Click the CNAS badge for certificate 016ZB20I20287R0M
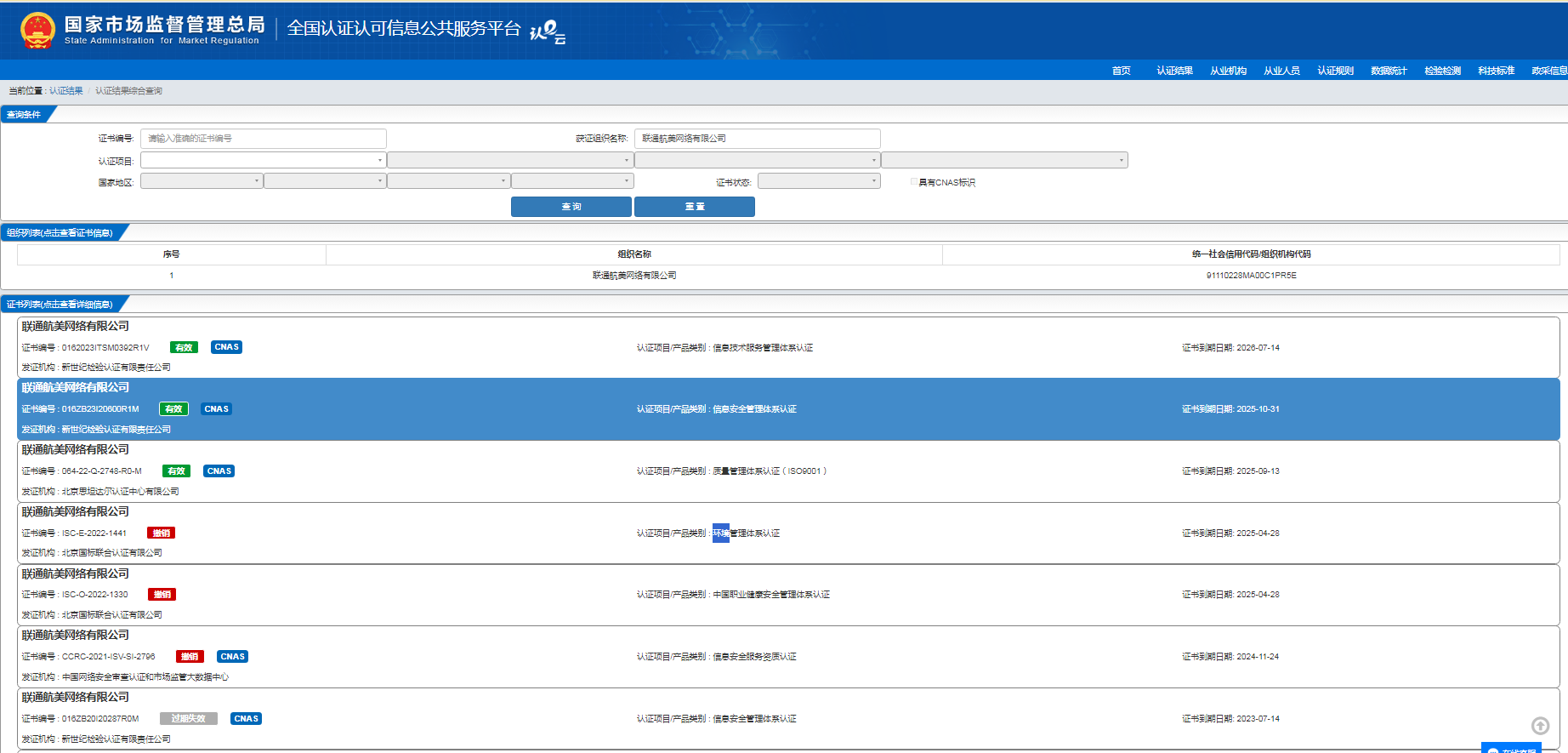1568x753 pixels. [246, 719]
